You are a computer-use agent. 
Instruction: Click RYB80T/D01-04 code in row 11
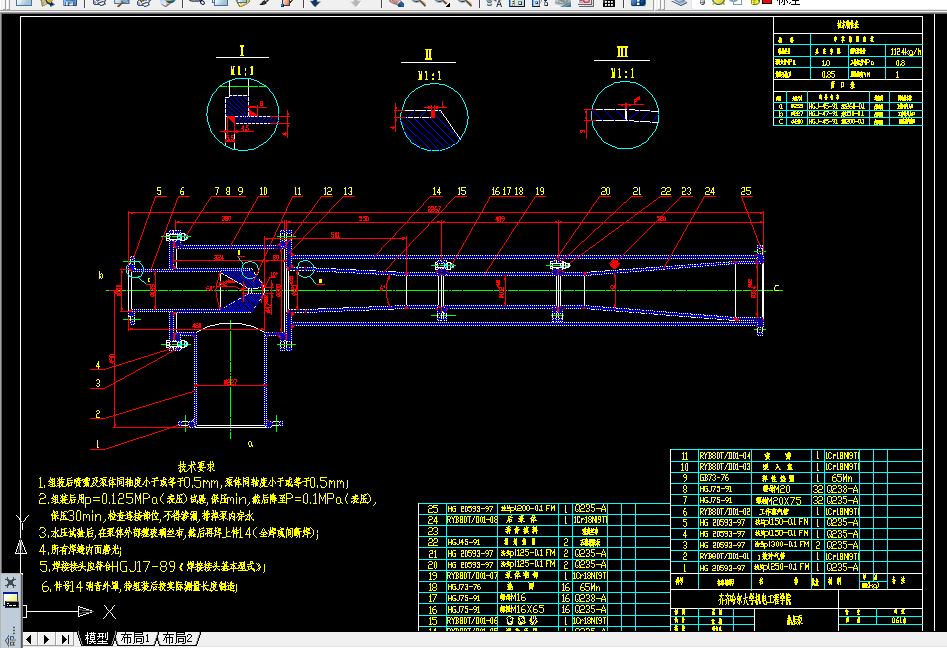pyautogui.click(x=725, y=455)
